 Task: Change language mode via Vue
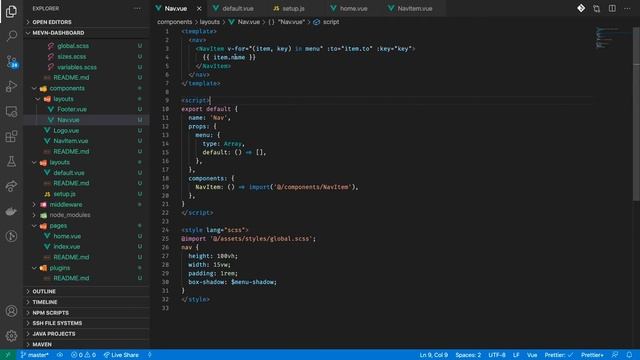click(532, 355)
